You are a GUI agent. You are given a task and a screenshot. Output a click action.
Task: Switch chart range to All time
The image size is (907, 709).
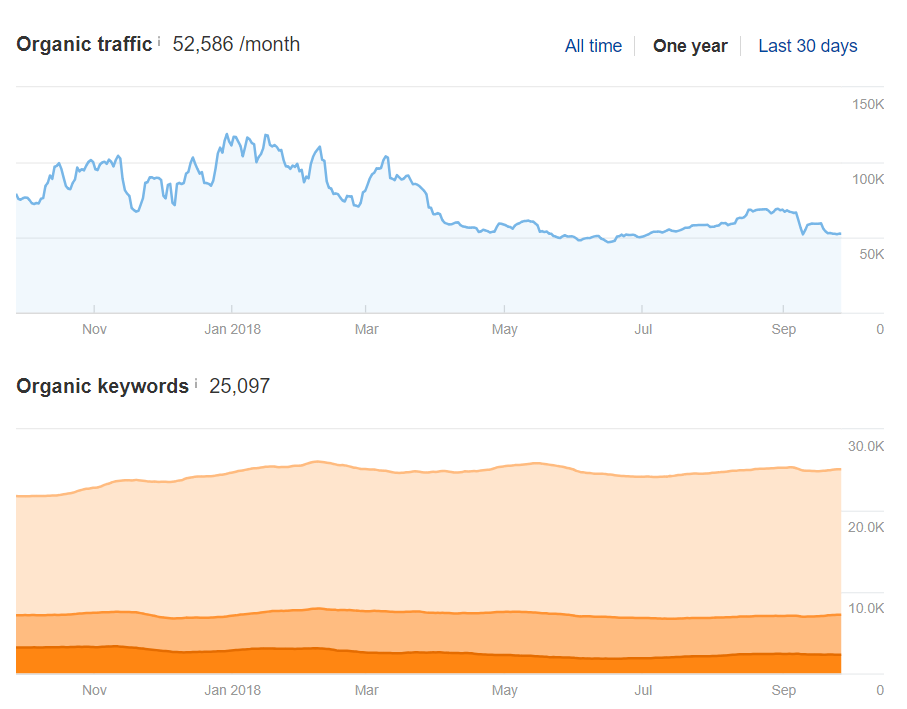click(x=593, y=46)
